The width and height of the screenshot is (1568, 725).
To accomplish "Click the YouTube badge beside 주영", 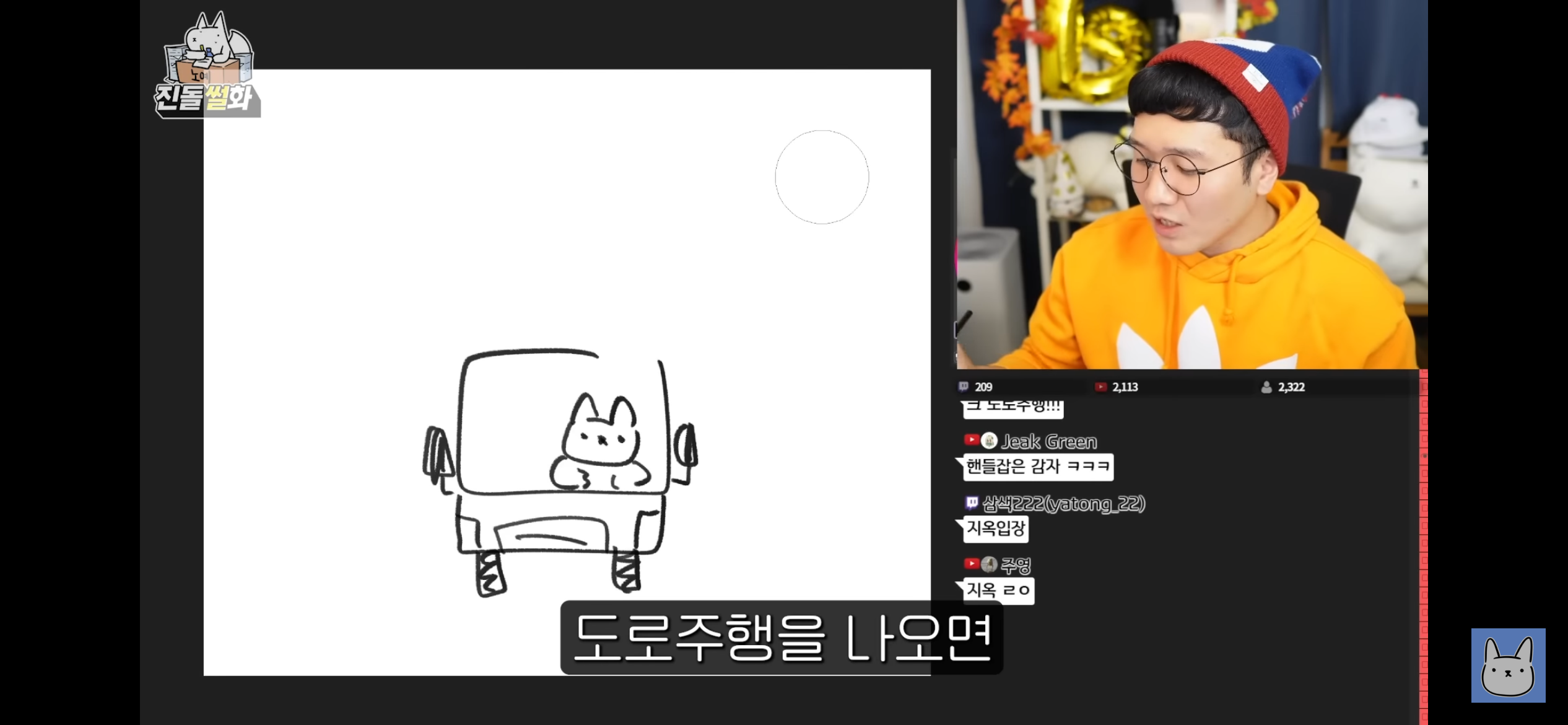I will point(971,564).
